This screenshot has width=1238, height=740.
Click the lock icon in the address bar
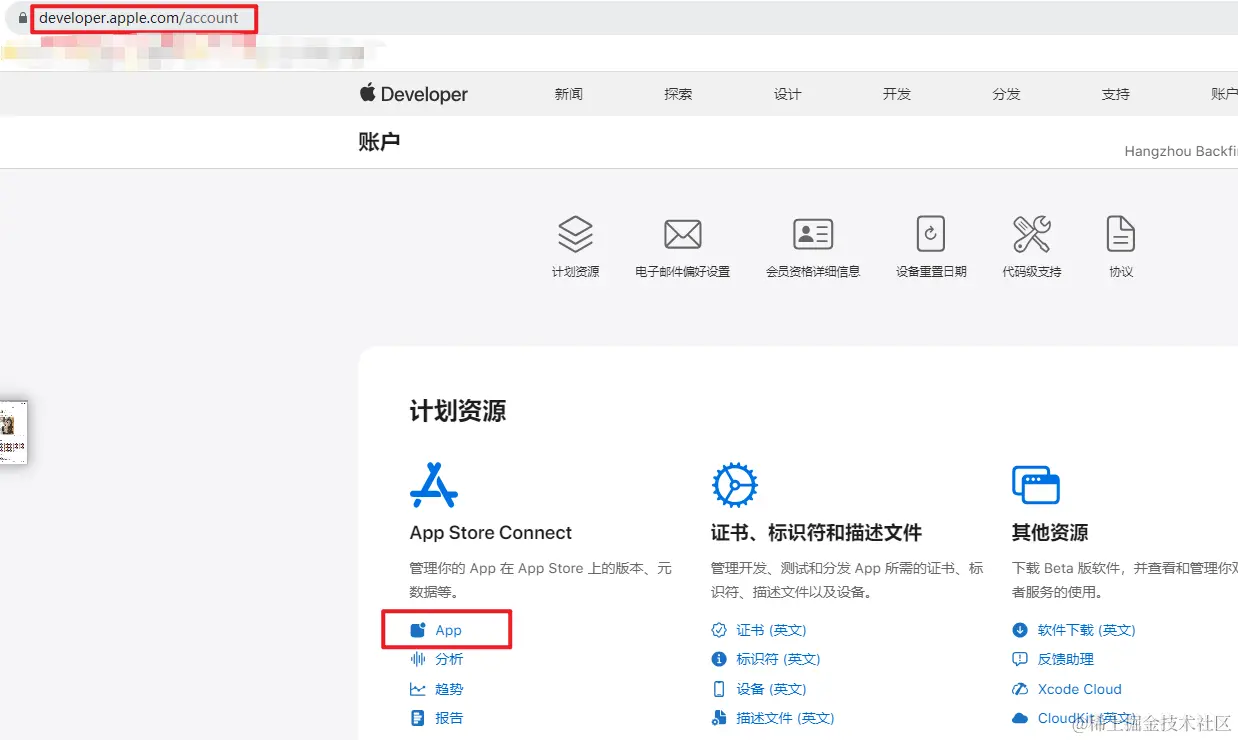click(23, 18)
